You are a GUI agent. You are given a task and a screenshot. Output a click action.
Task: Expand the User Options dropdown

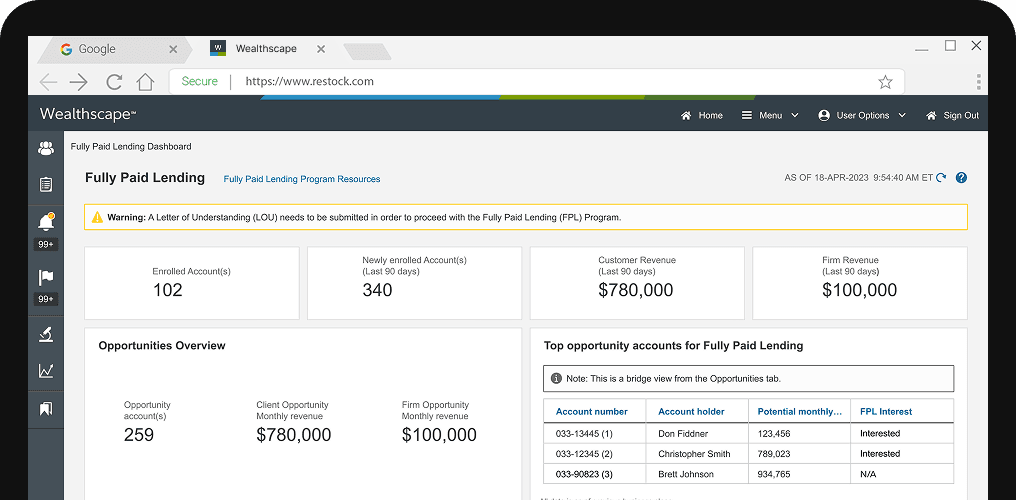click(862, 115)
